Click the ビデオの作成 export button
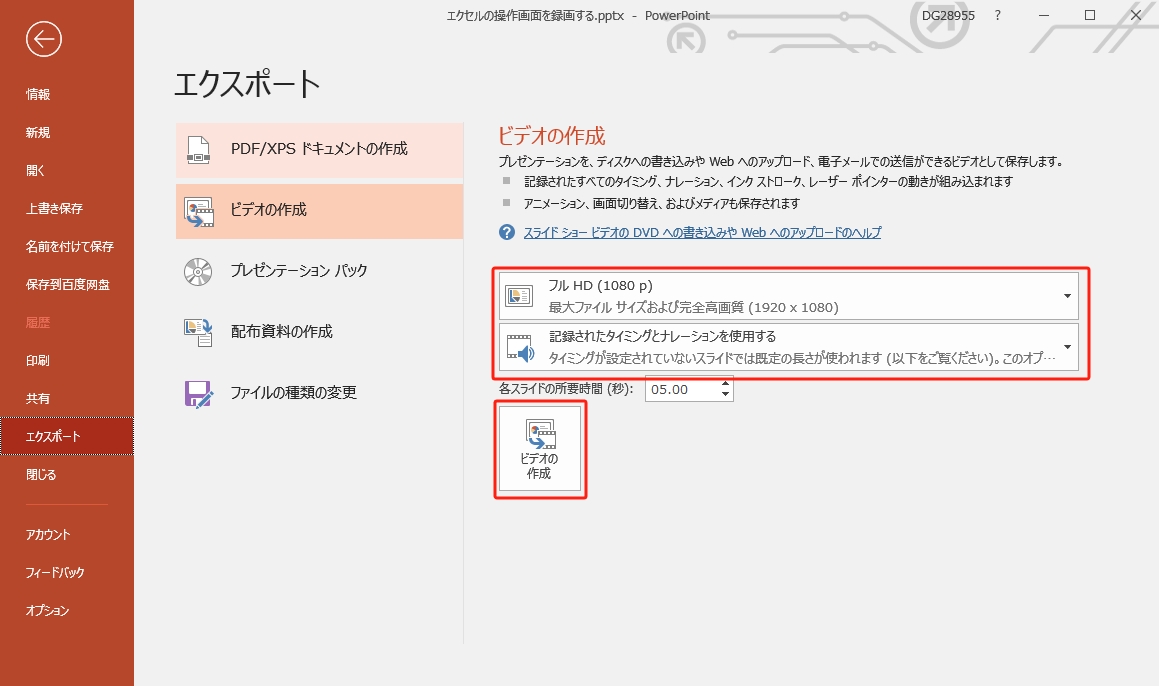 [540, 447]
